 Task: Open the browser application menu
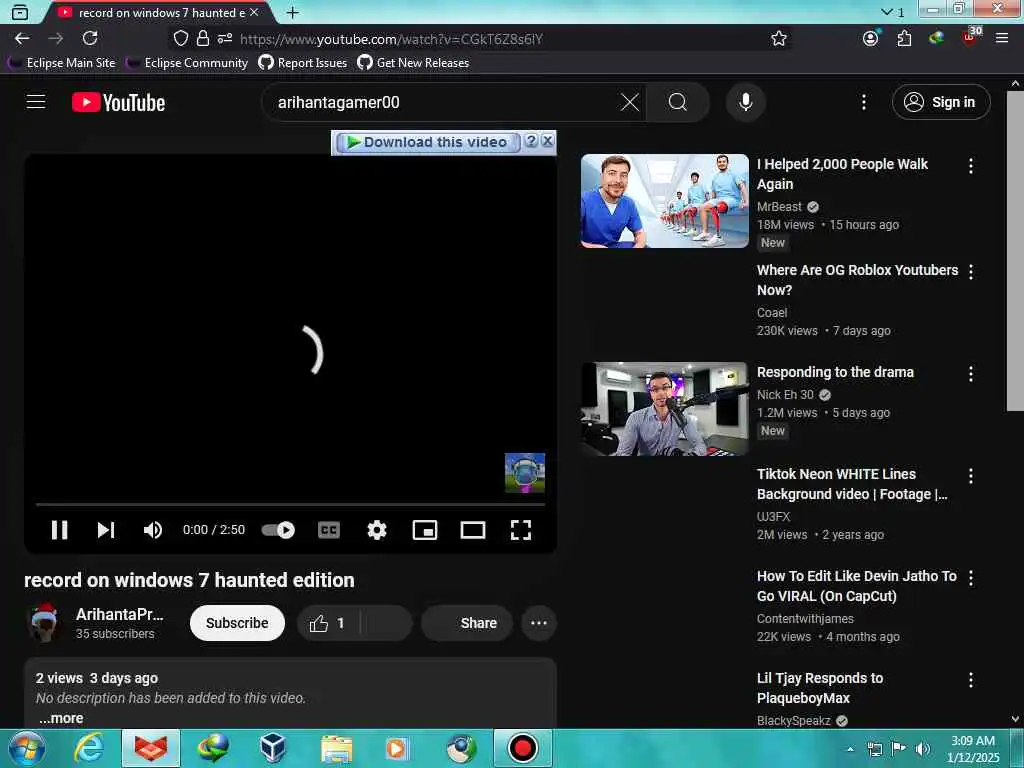[1002, 39]
